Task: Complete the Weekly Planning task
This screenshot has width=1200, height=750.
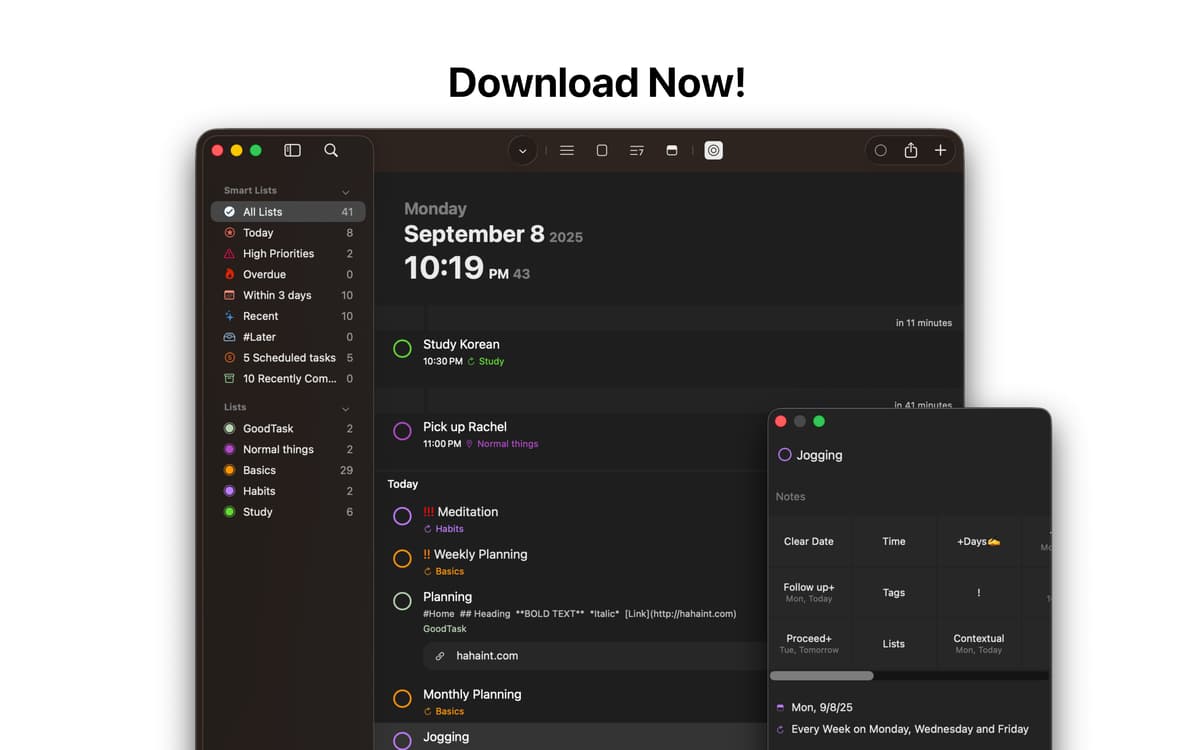Action: (402, 559)
